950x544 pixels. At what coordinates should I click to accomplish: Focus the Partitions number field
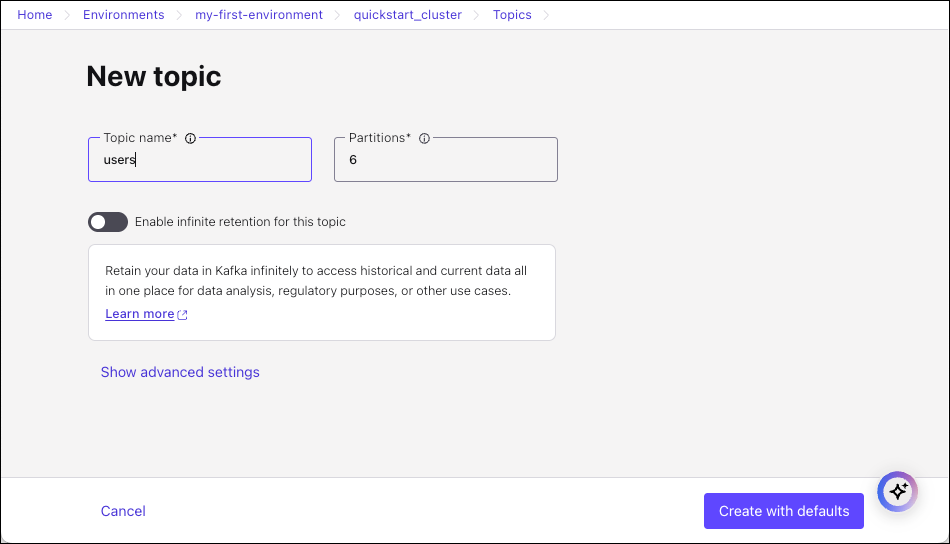point(446,160)
